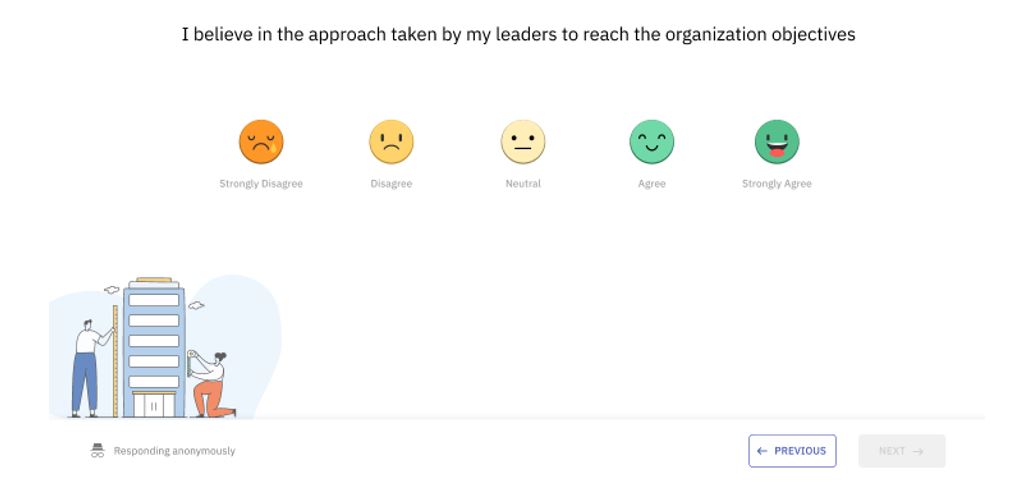
Task: Click the "Neutral" text label
Action: click(523, 184)
